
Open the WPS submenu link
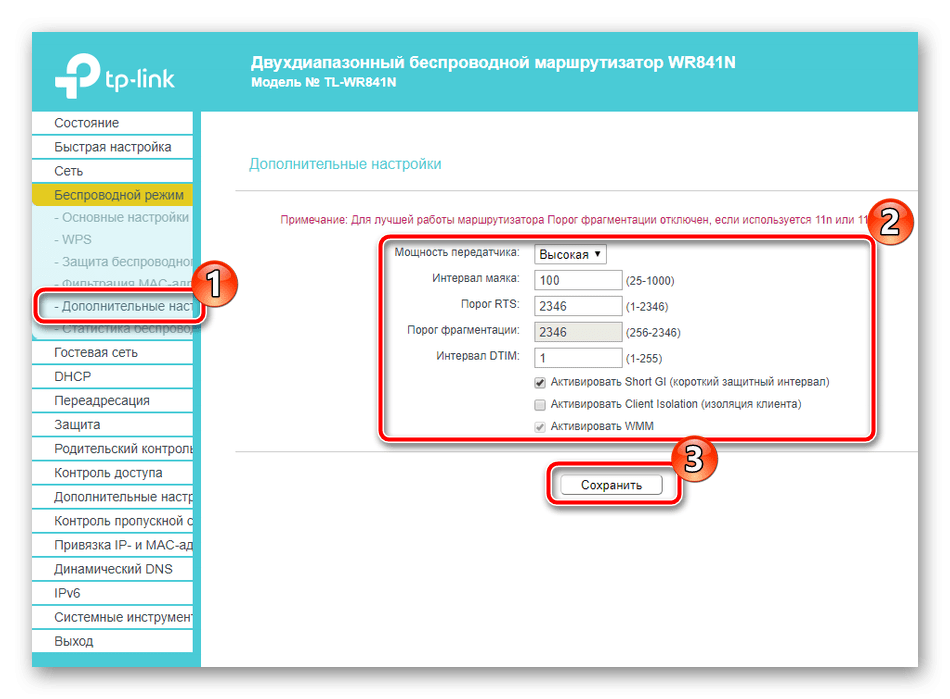coord(76,240)
